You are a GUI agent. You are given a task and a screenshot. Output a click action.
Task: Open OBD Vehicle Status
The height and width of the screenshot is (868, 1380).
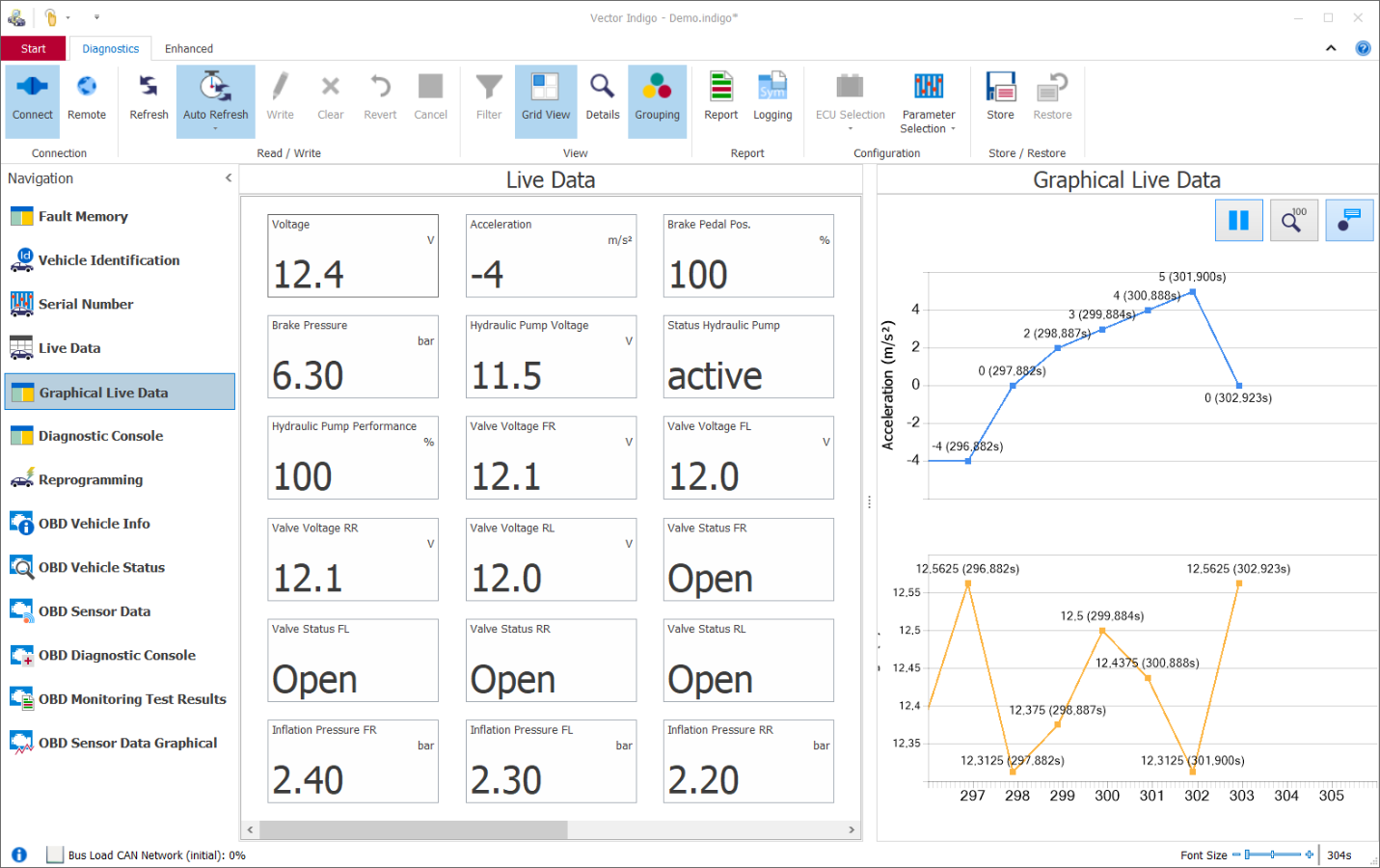point(120,567)
